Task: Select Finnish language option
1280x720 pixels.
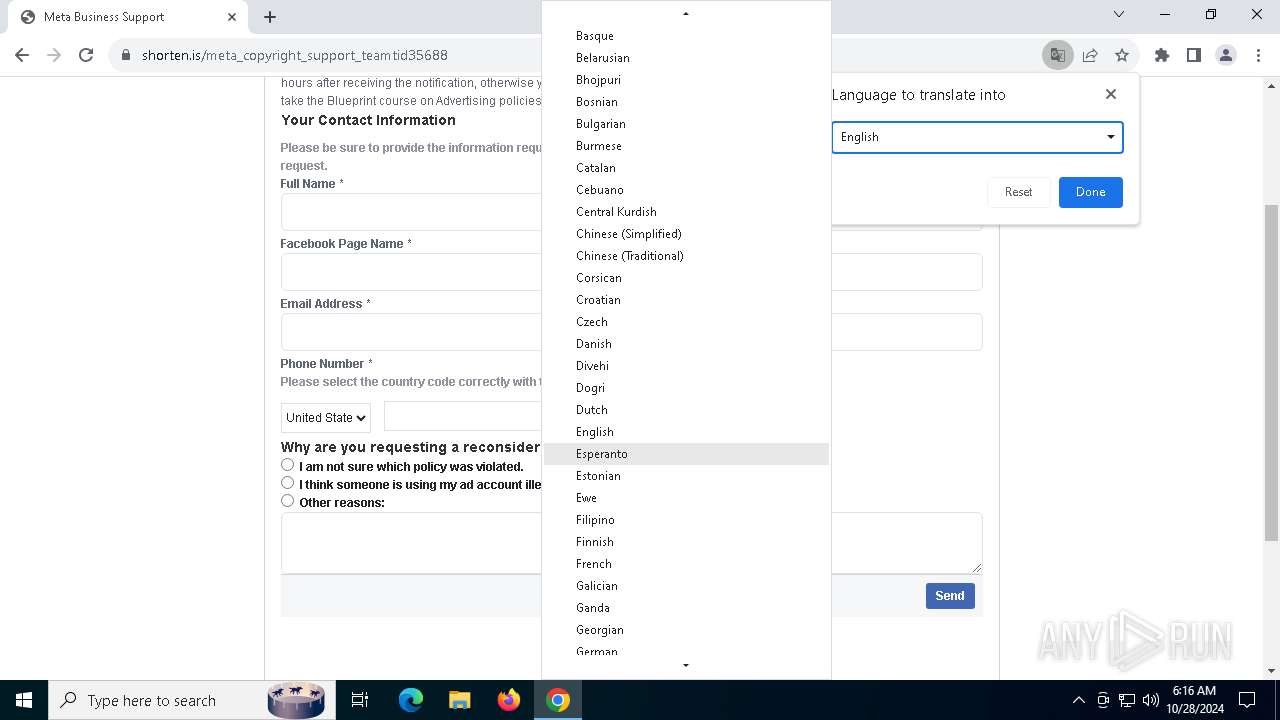Action: point(686,542)
